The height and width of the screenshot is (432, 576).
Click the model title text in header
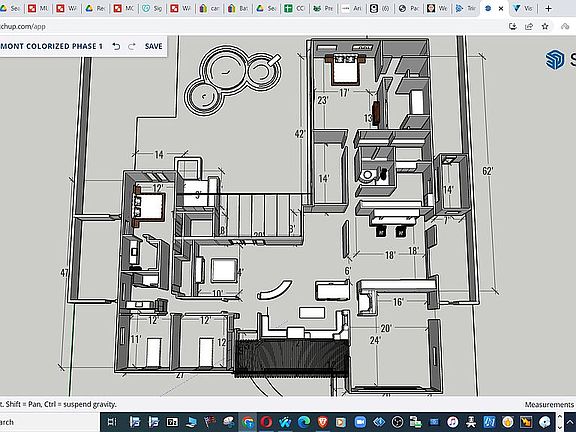coord(51,46)
